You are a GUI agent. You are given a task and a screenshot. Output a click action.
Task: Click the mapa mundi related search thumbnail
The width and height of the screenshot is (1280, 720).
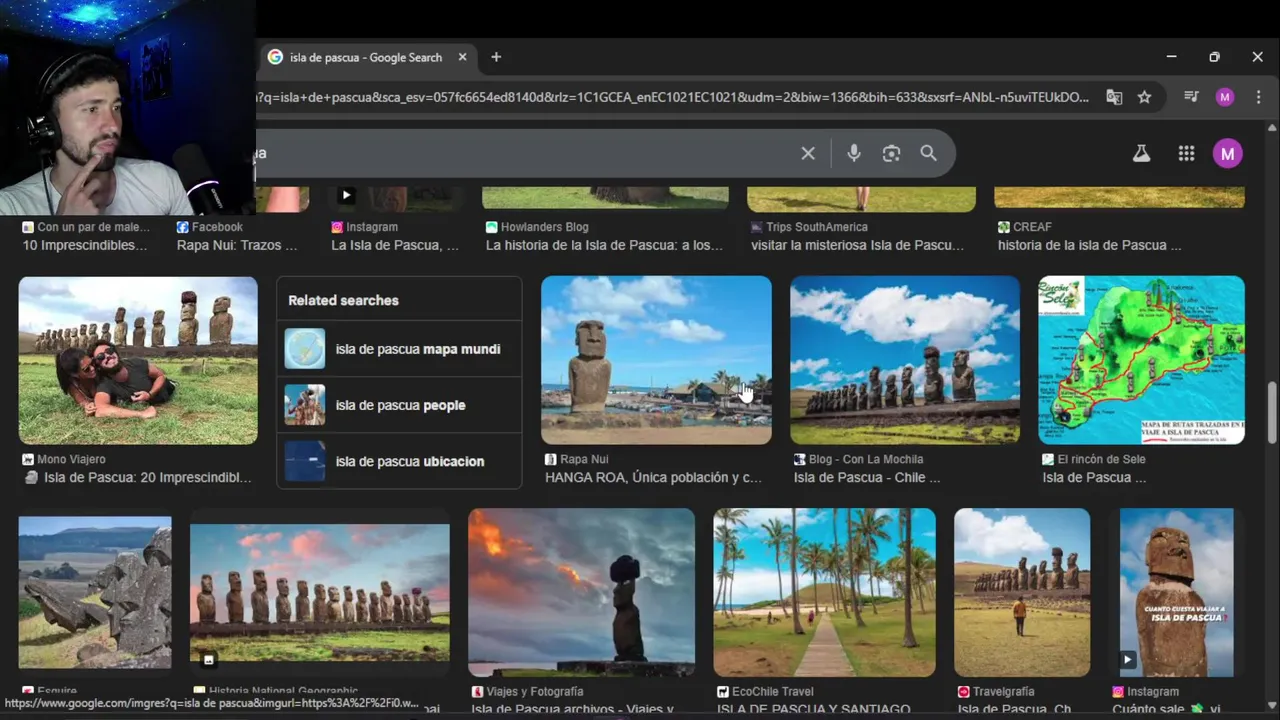[x=305, y=349]
